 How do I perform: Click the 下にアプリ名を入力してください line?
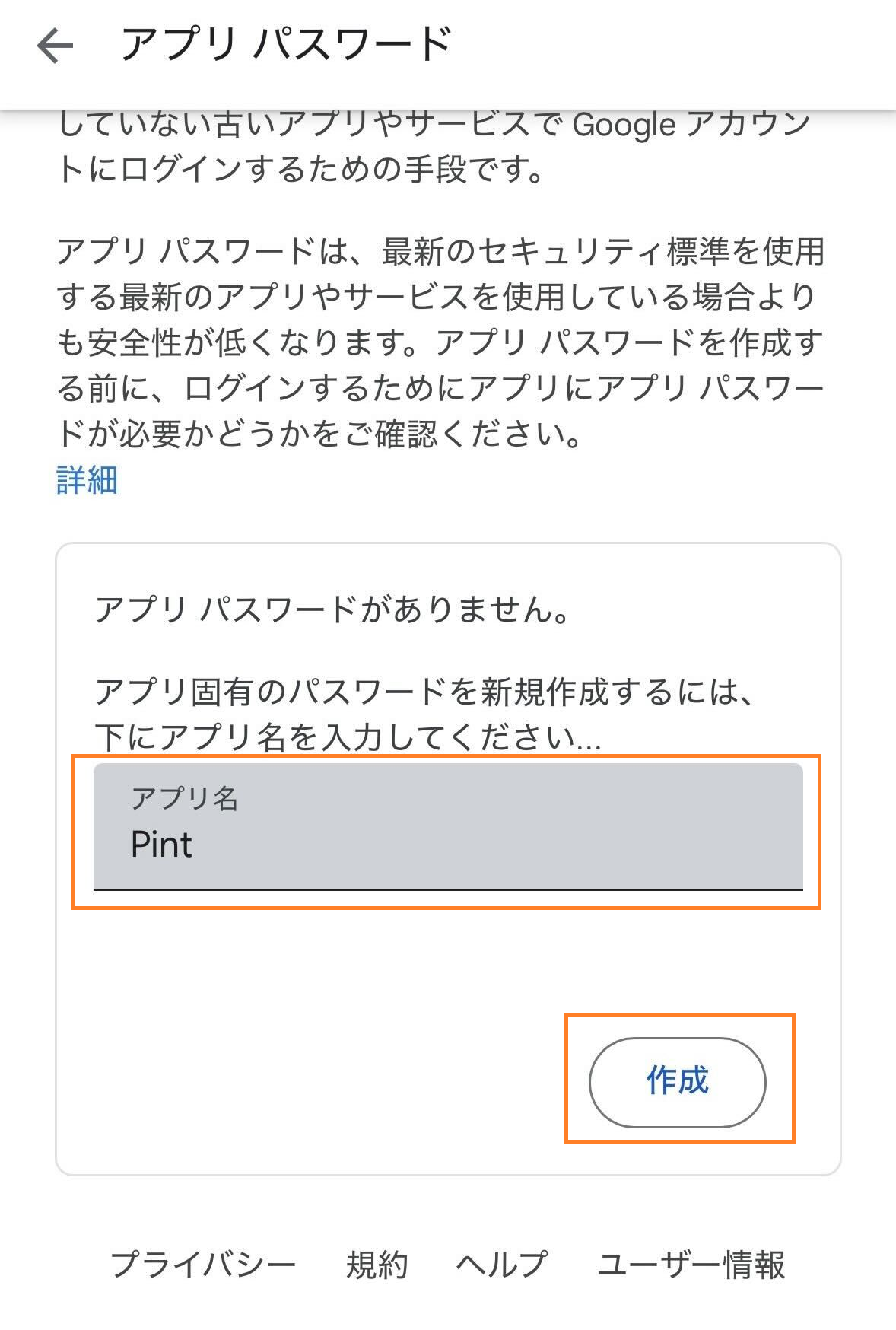348,737
